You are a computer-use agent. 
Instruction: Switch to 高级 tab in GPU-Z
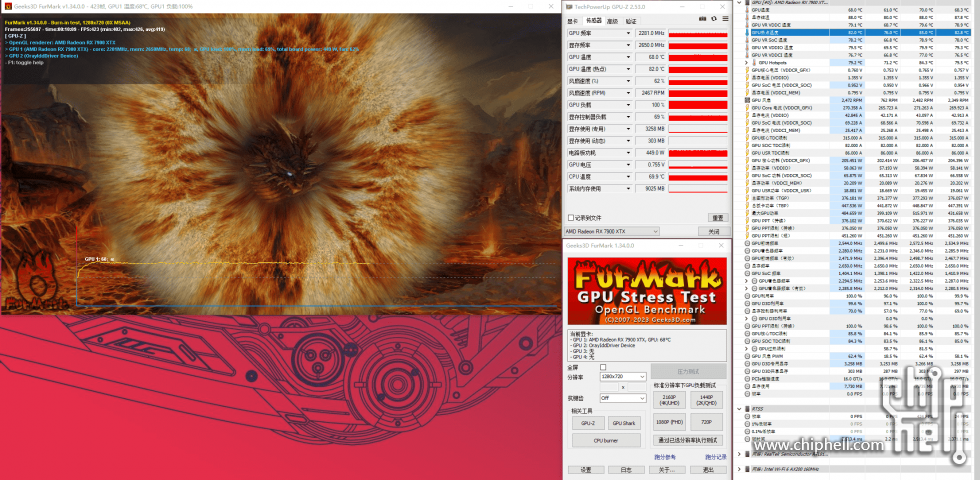(x=612, y=21)
